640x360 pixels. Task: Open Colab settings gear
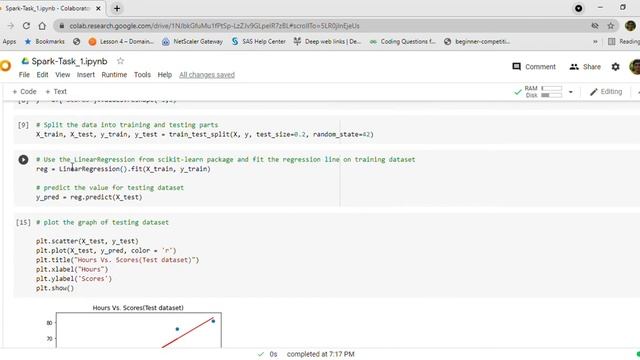(616, 67)
